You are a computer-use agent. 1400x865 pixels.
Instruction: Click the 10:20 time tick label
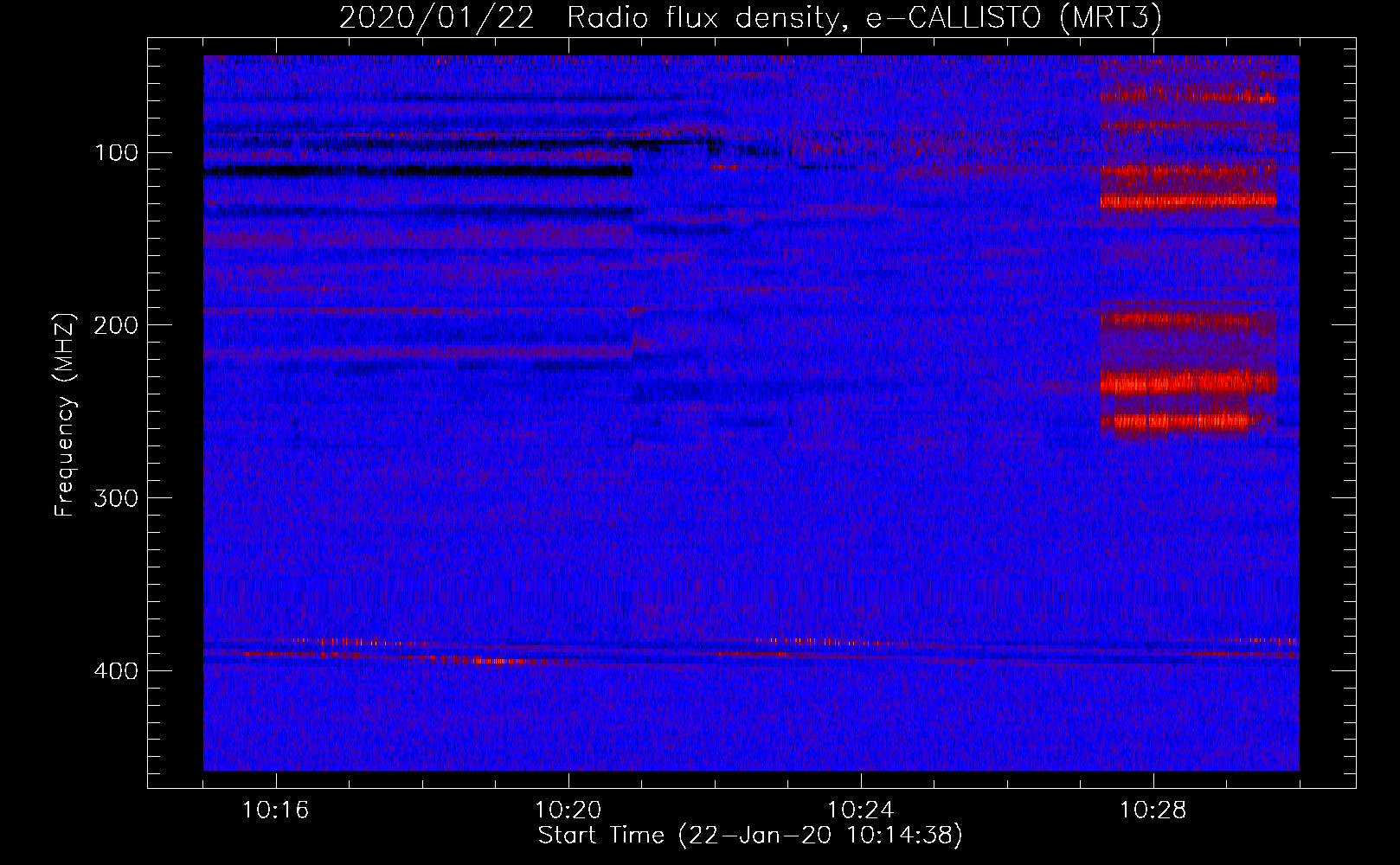click(x=568, y=811)
